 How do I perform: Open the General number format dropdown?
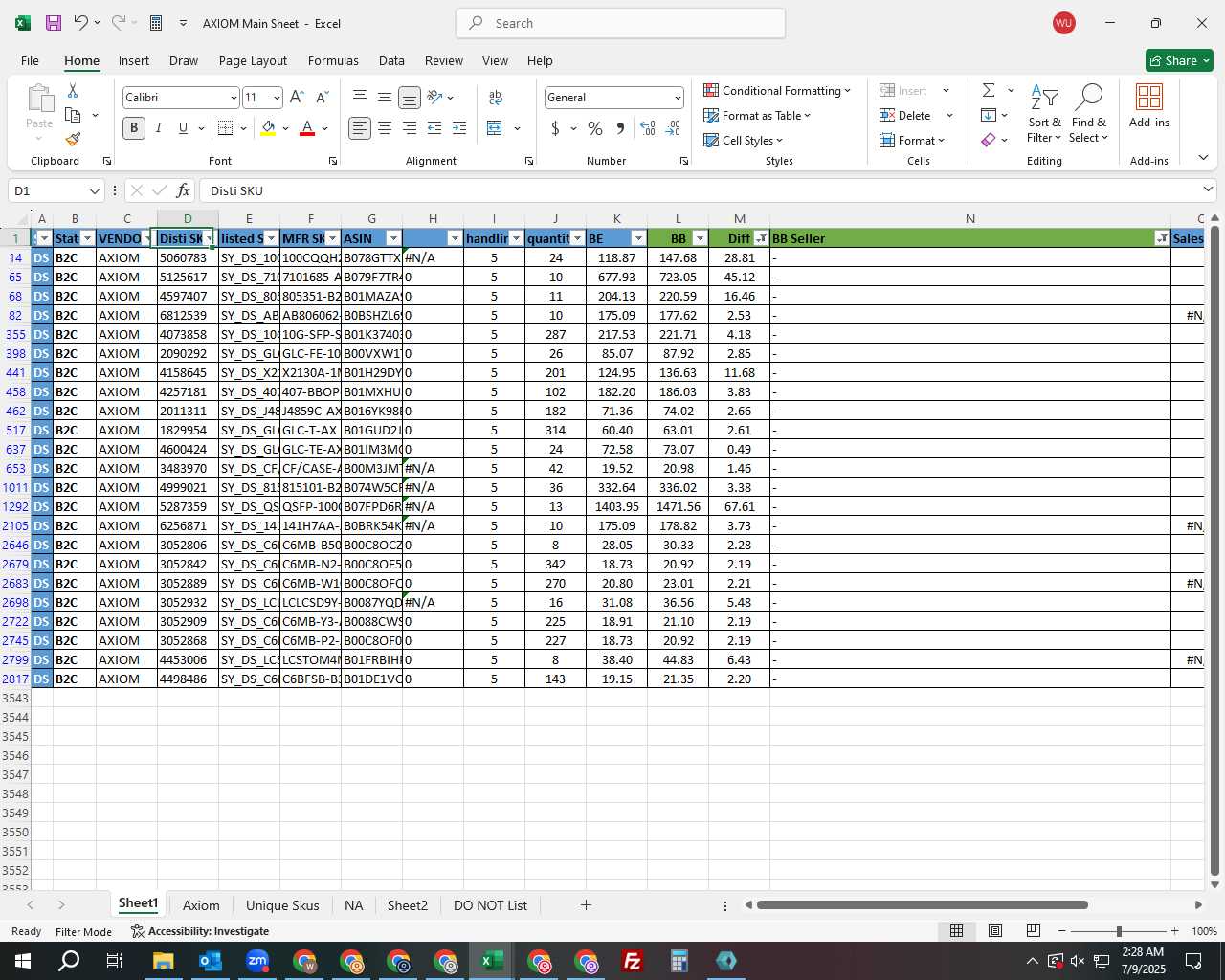pos(678,98)
